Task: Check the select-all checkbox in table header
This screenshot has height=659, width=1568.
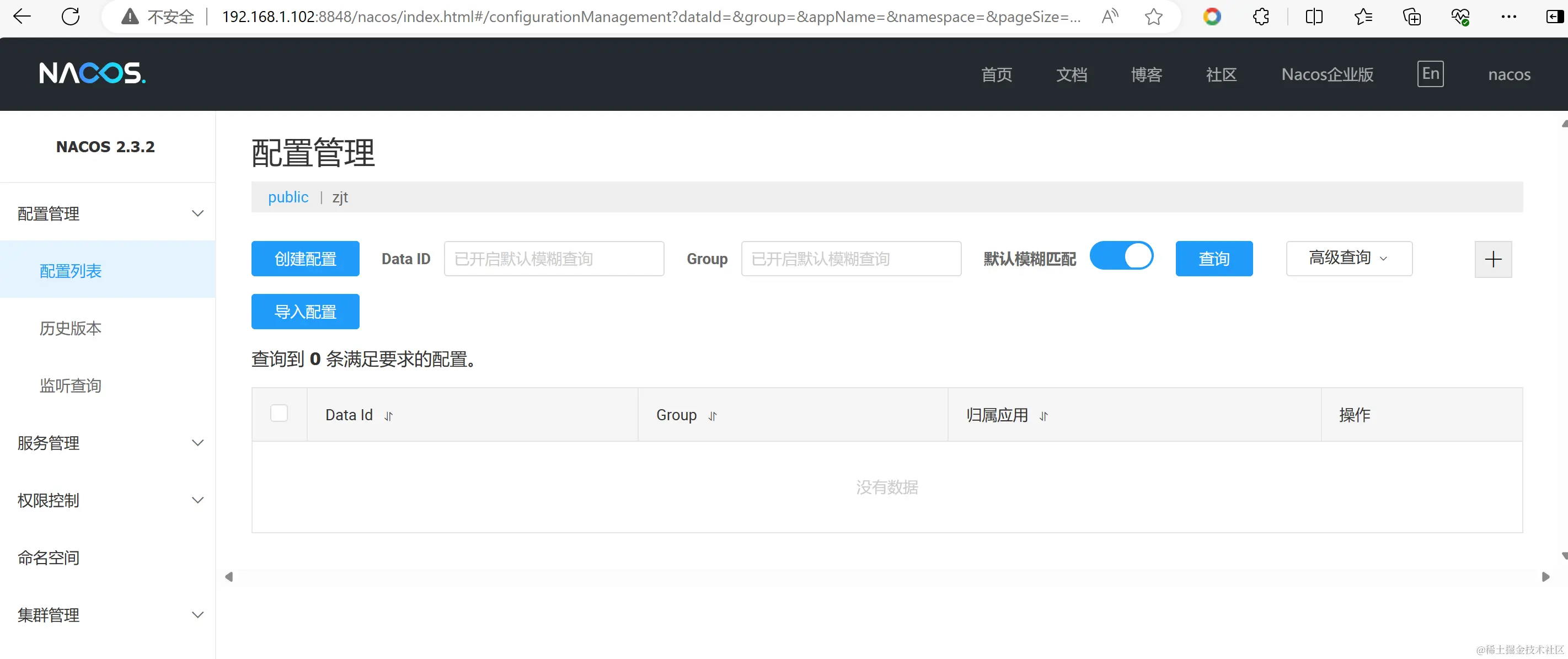Action: tap(279, 413)
